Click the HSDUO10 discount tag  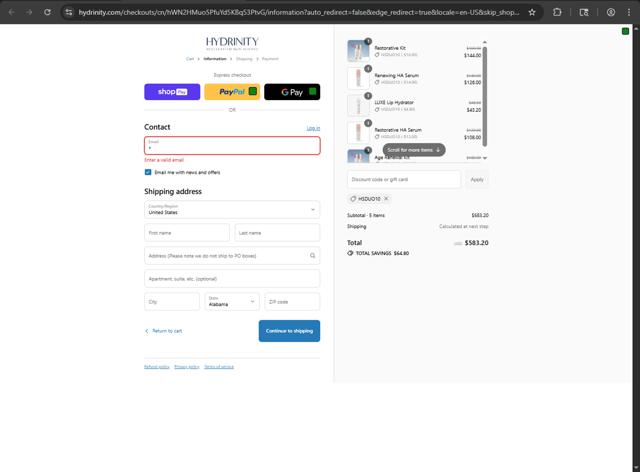tap(369, 198)
